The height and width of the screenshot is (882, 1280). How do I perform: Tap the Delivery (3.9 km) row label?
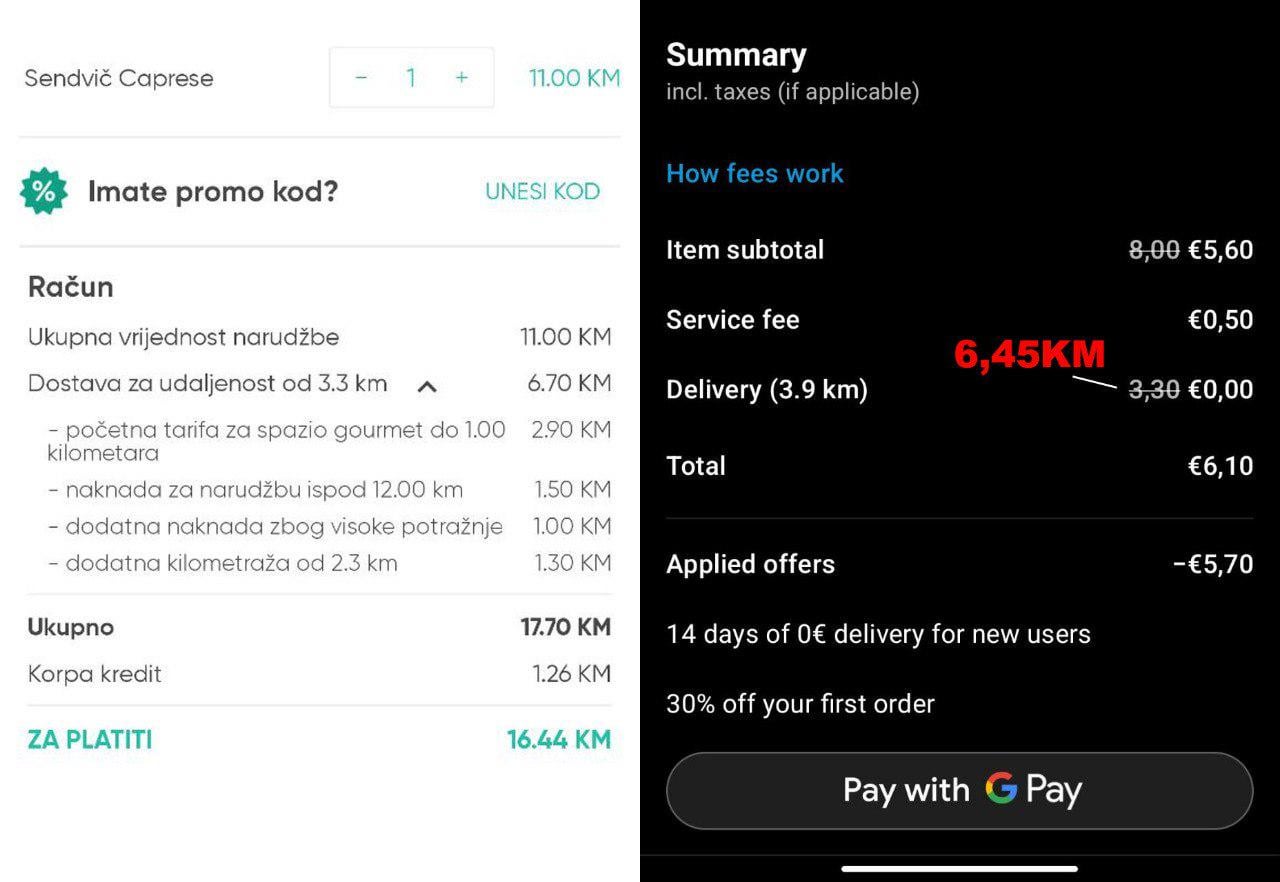pos(766,390)
